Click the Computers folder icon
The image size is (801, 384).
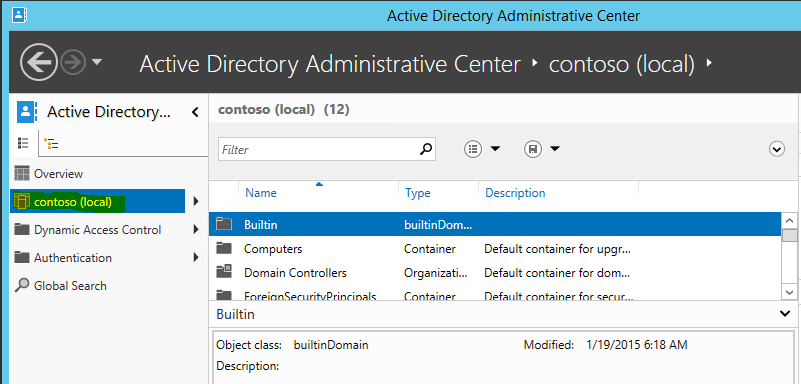click(224, 248)
